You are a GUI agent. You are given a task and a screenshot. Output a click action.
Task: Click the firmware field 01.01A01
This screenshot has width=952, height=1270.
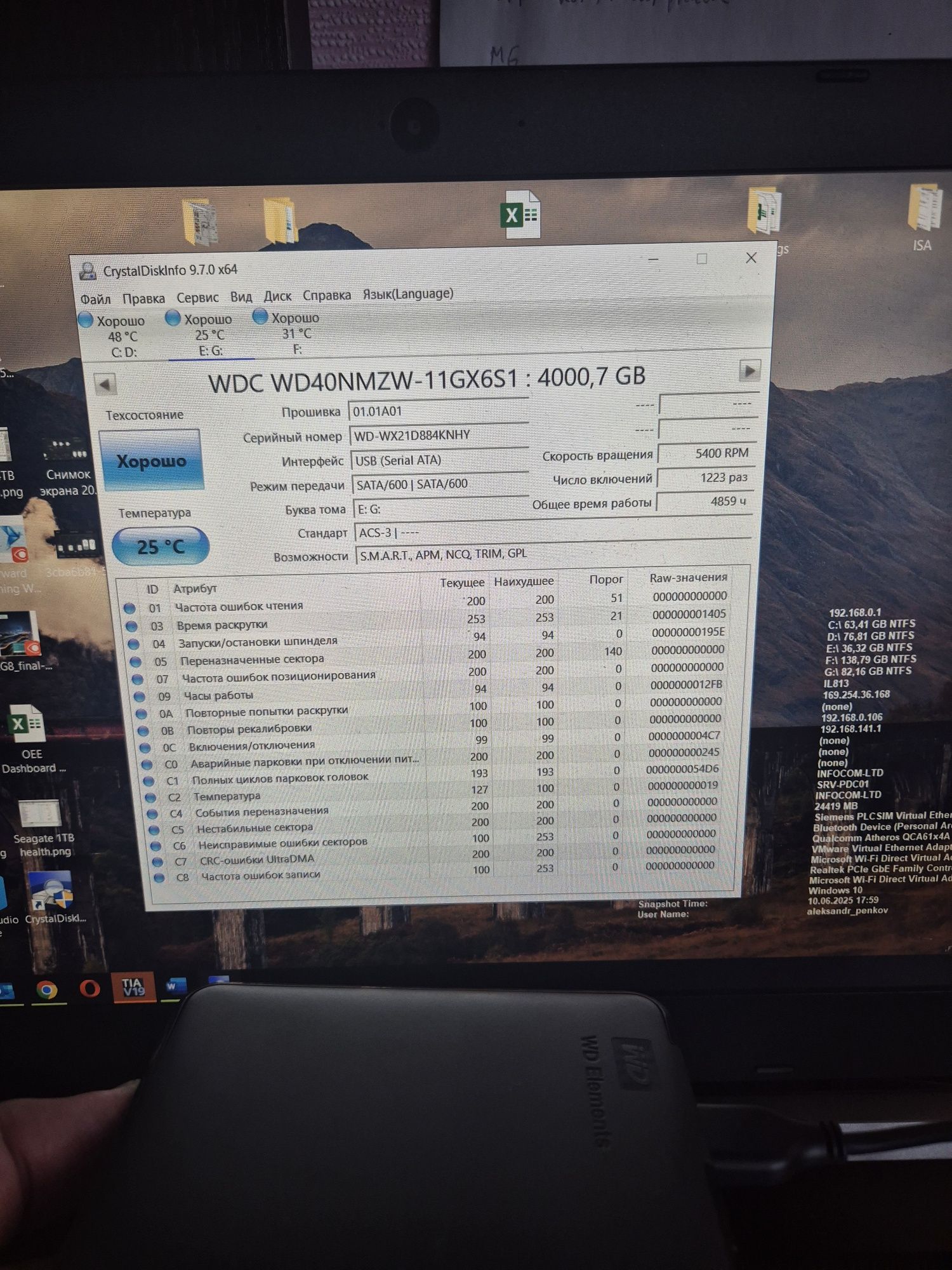(x=438, y=410)
